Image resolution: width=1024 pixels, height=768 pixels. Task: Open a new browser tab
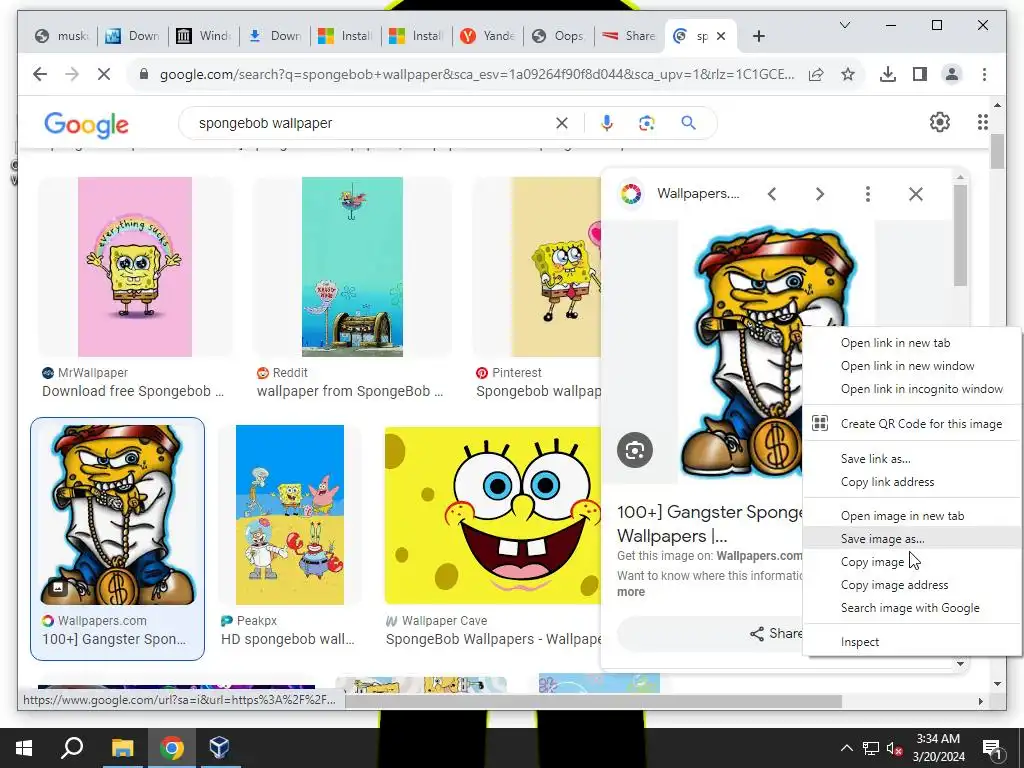(758, 37)
